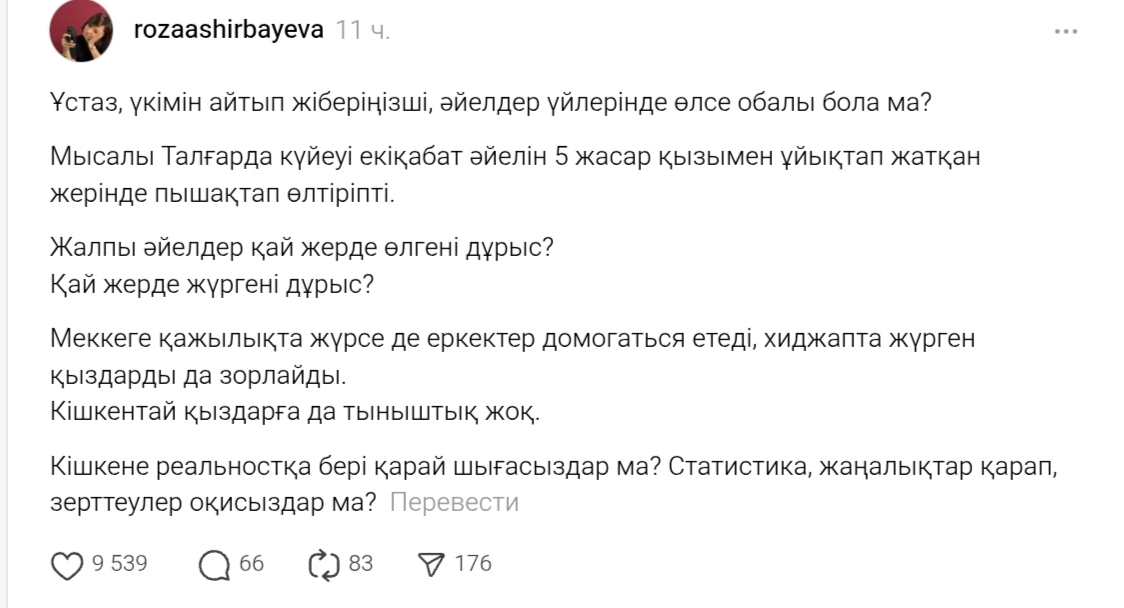Repost using the circular arrows icon
This screenshot has width=1124, height=608.
click(325, 565)
